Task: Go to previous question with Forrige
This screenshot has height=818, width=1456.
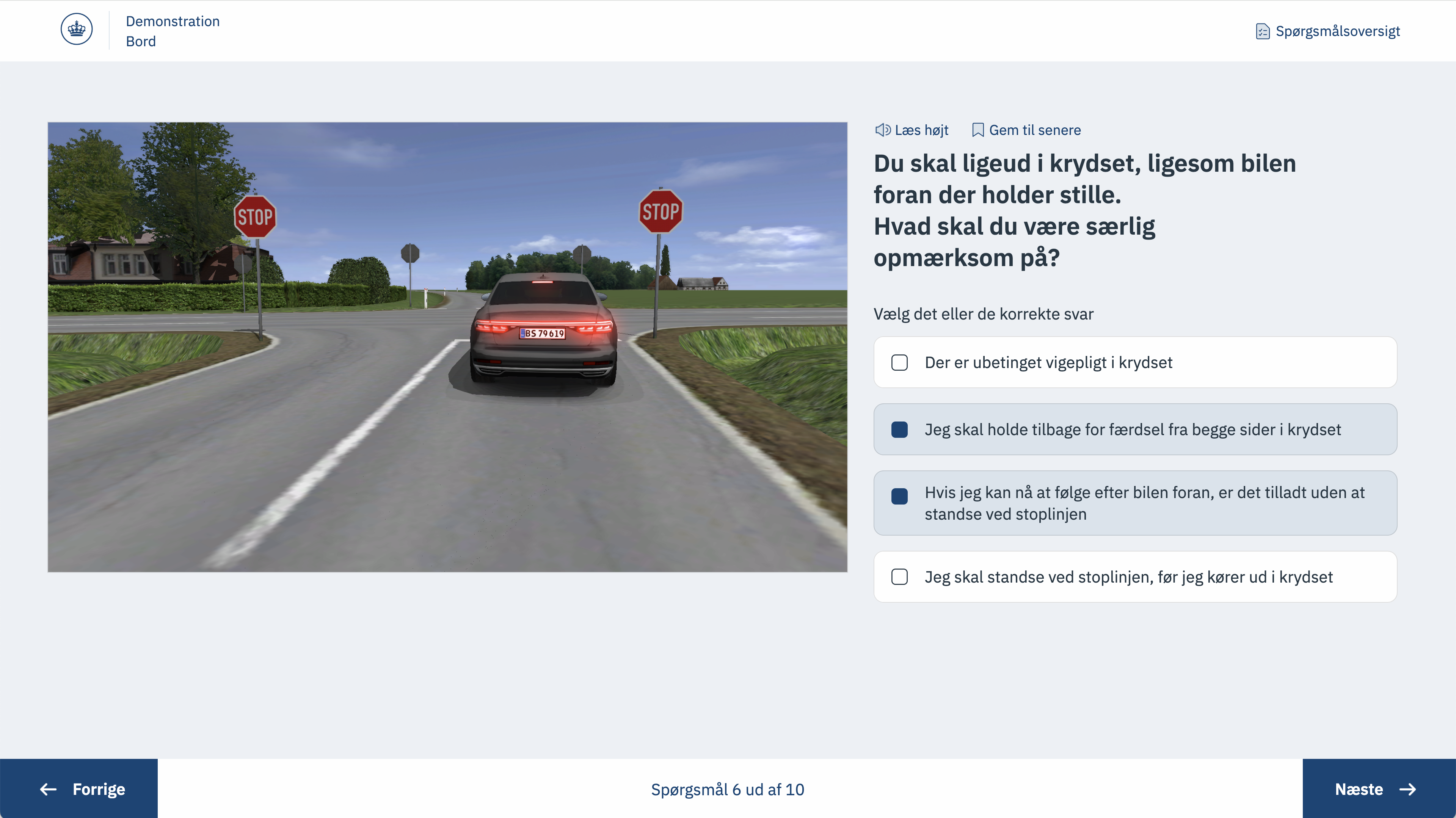Action: click(x=78, y=789)
